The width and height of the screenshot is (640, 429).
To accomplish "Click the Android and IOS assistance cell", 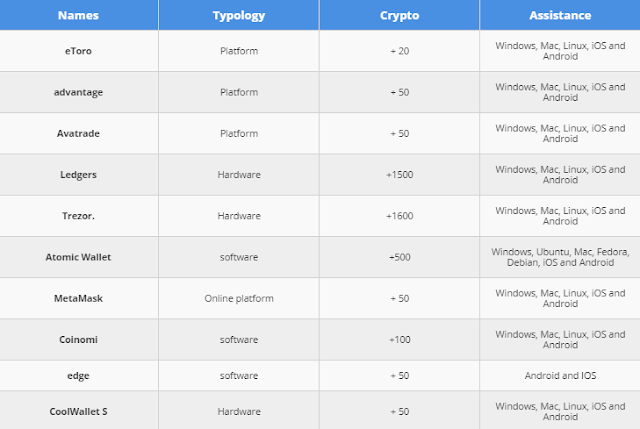I will coord(558,376).
